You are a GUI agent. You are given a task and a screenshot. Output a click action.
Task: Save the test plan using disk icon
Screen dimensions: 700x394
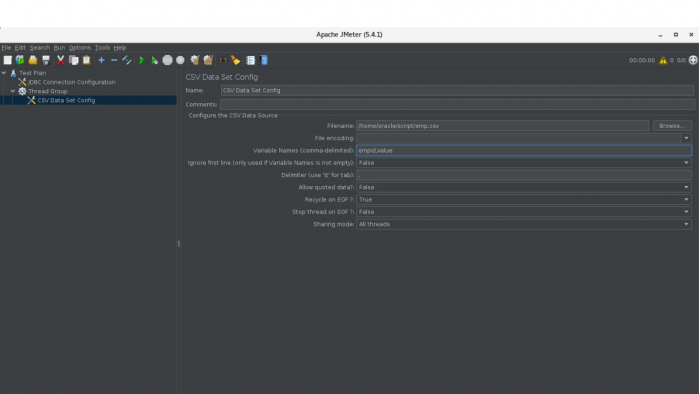pos(46,60)
